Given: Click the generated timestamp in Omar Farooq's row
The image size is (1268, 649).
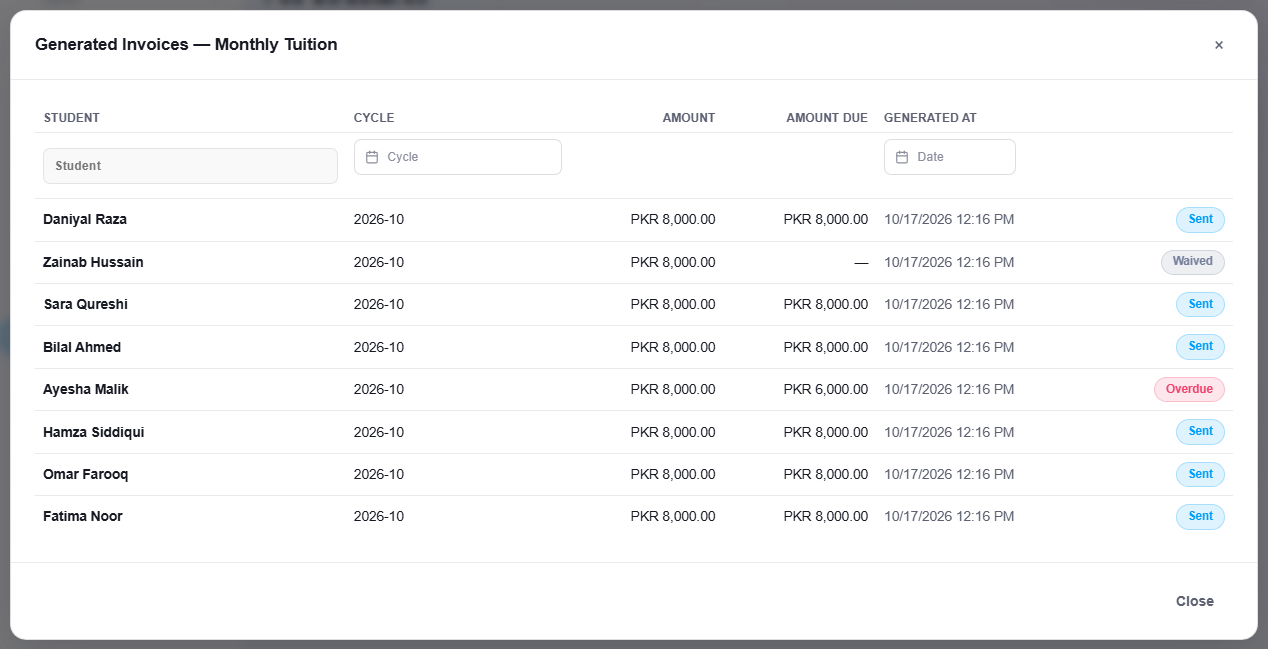Looking at the screenshot, I should click(949, 474).
